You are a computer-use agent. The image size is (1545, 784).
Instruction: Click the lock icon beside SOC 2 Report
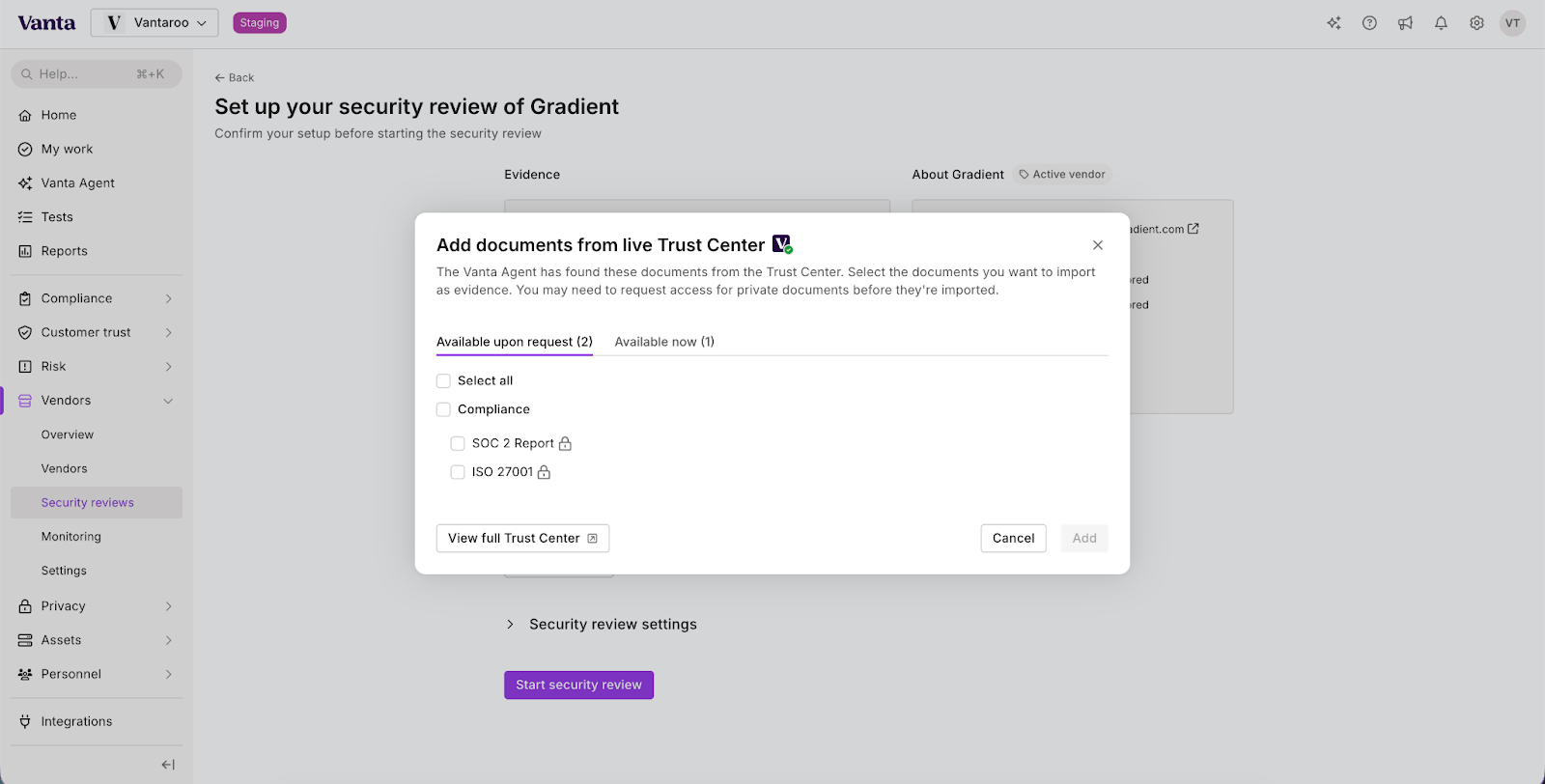pyautogui.click(x=566, y=443)
